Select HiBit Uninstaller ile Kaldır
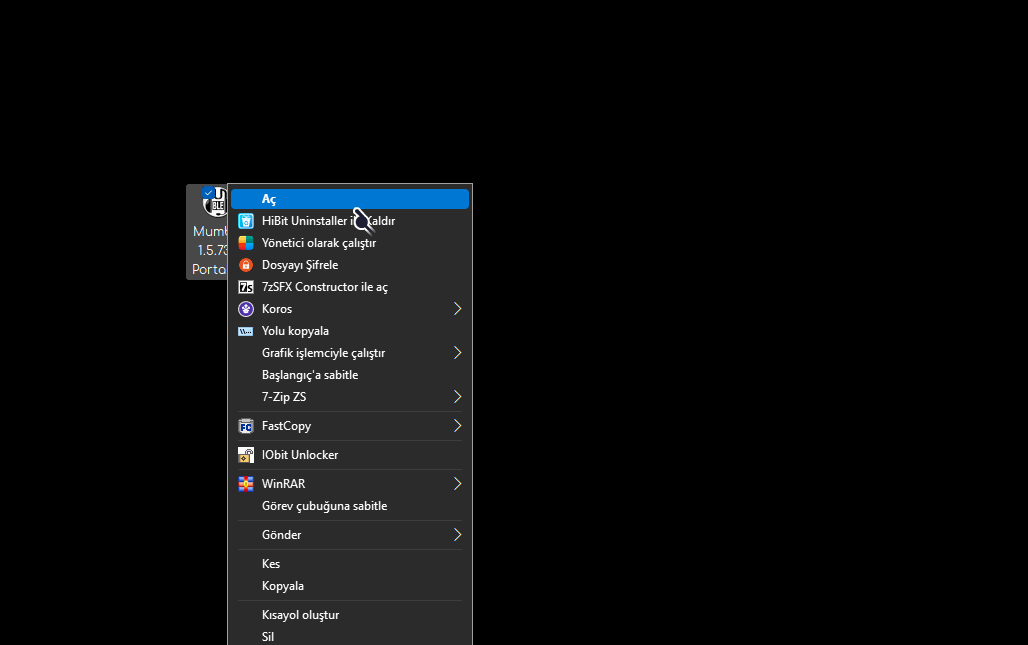The width and height of the screenshot is (1028, 645). [x=350, y=221]
